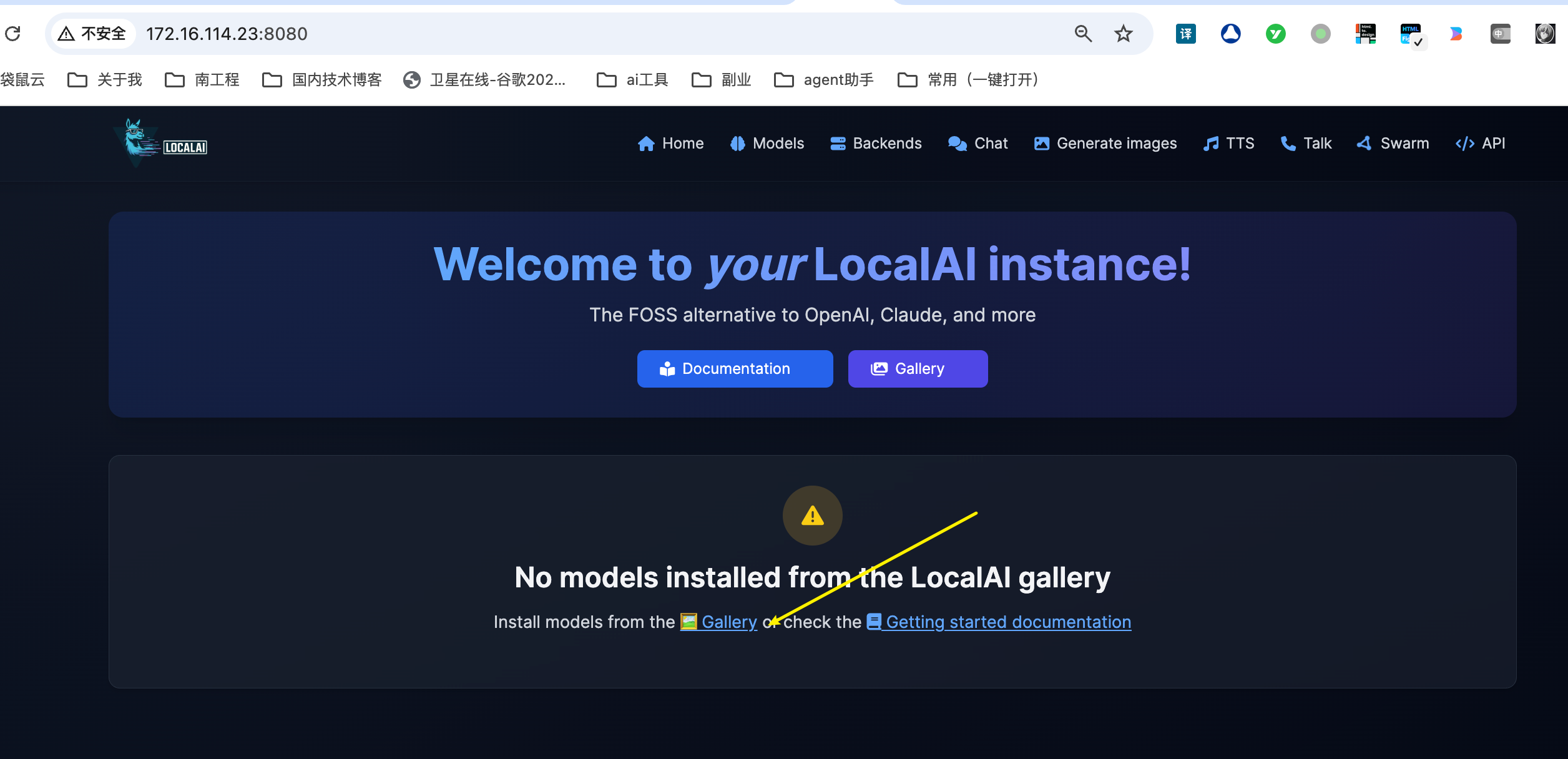Image resolution: width=1568 pixels, height=759 pixels.
Task: Click the 袋鼠云 bookmark
Action: point(22,80)
